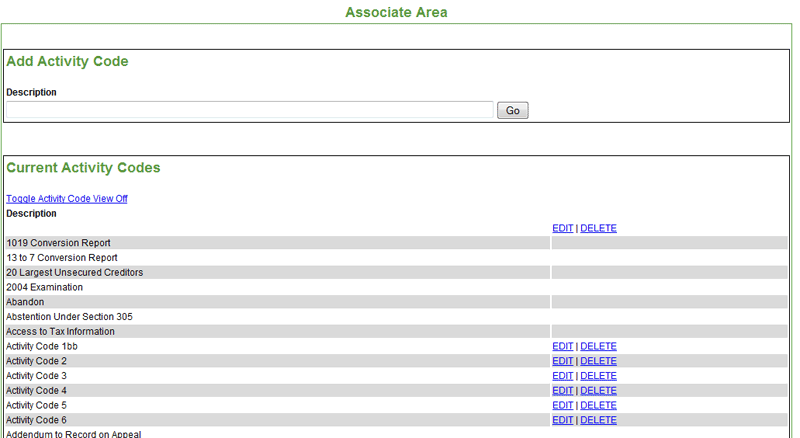Click the Associate Area page title
This screenshot has height=438, width=800.
[x=396, y=12]
